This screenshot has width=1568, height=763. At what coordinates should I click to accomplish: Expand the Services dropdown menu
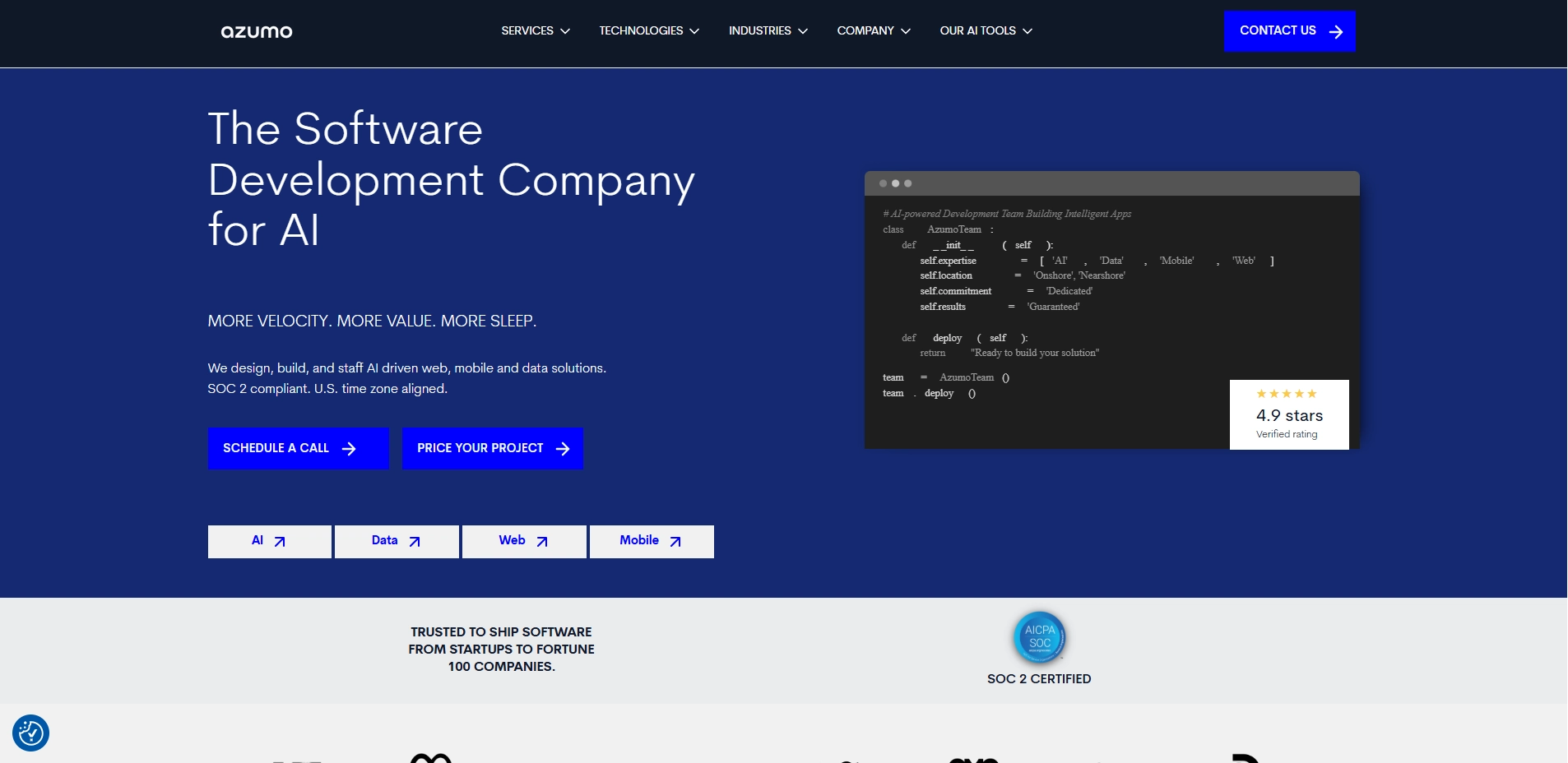pyautogui.click(x=536, y=31)
